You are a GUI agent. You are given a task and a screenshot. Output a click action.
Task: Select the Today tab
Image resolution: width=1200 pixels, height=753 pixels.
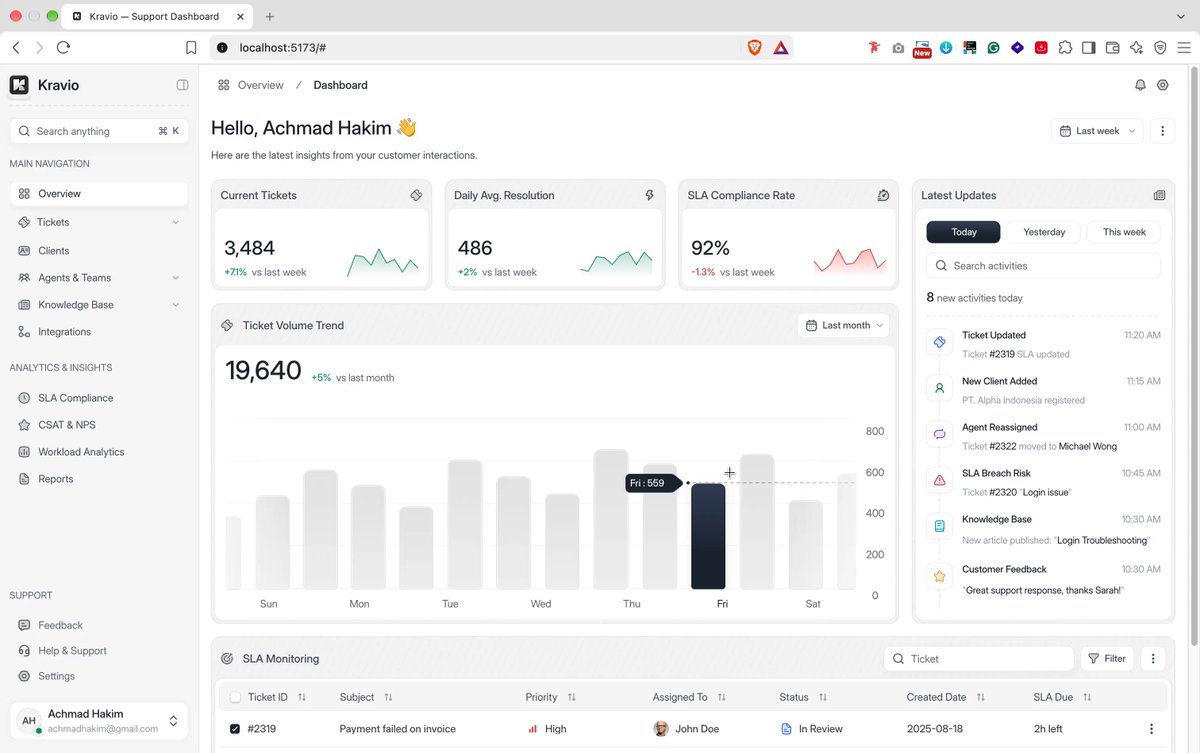(x=964, y=232)
